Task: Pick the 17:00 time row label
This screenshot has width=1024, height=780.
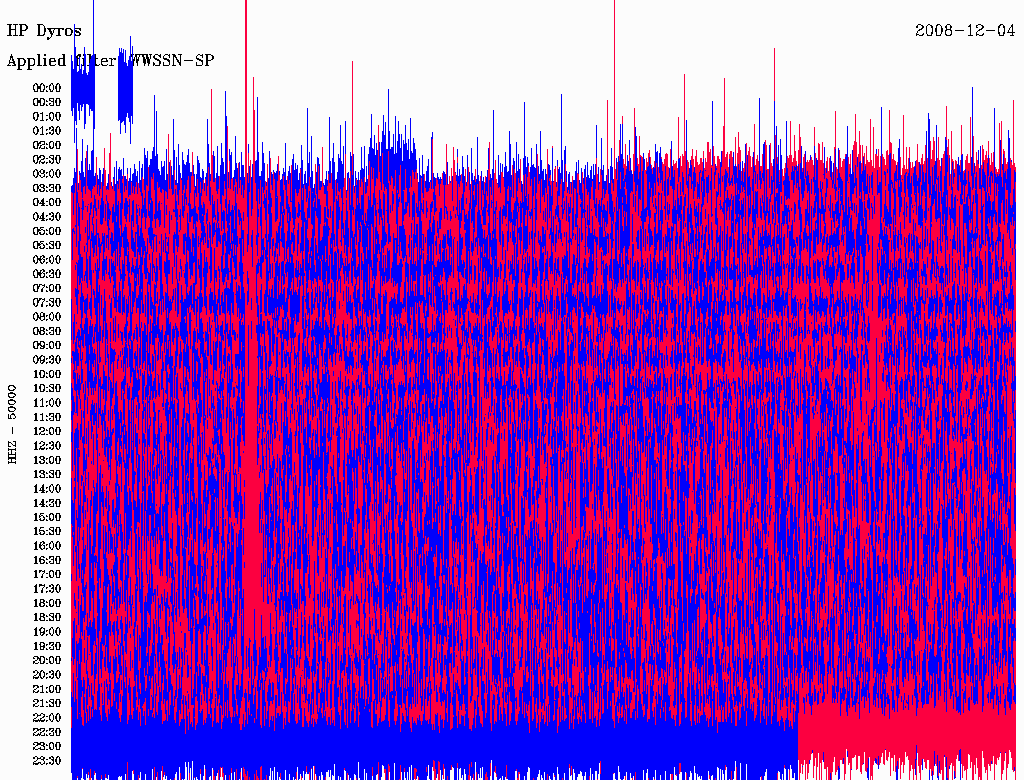Action: point(47,575)
